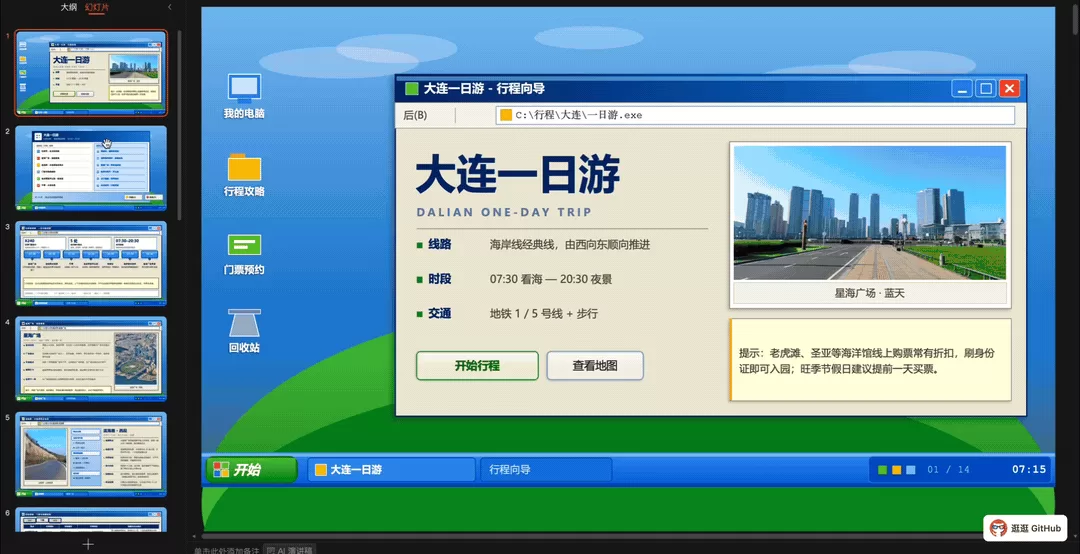The width and height of the screenshot is (1080, 554).
Task: Click the green 开始 start button
Action: tap(251, 469)
